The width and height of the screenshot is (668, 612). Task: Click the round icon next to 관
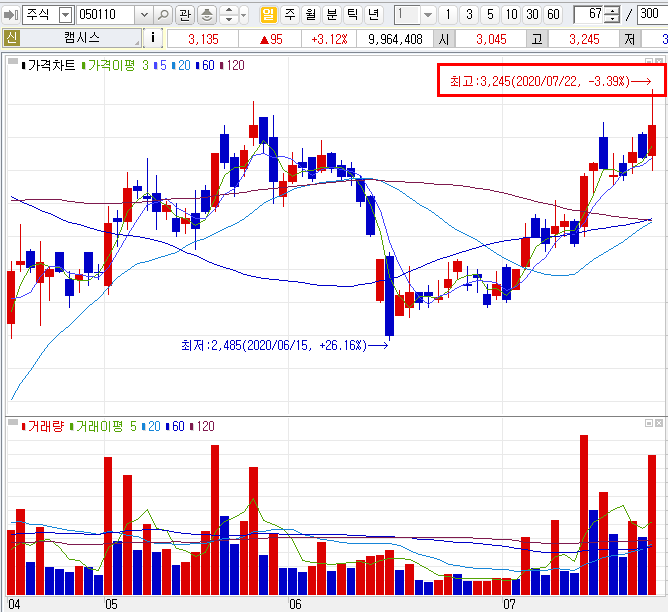[x=207, y=15]
